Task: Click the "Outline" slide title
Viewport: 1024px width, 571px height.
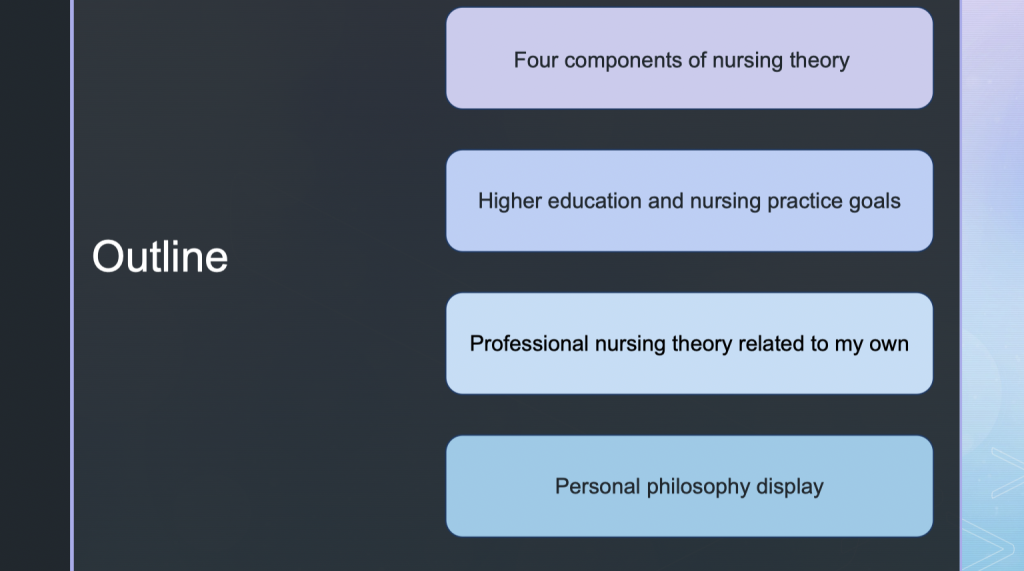Action: (x=160, y=257)
